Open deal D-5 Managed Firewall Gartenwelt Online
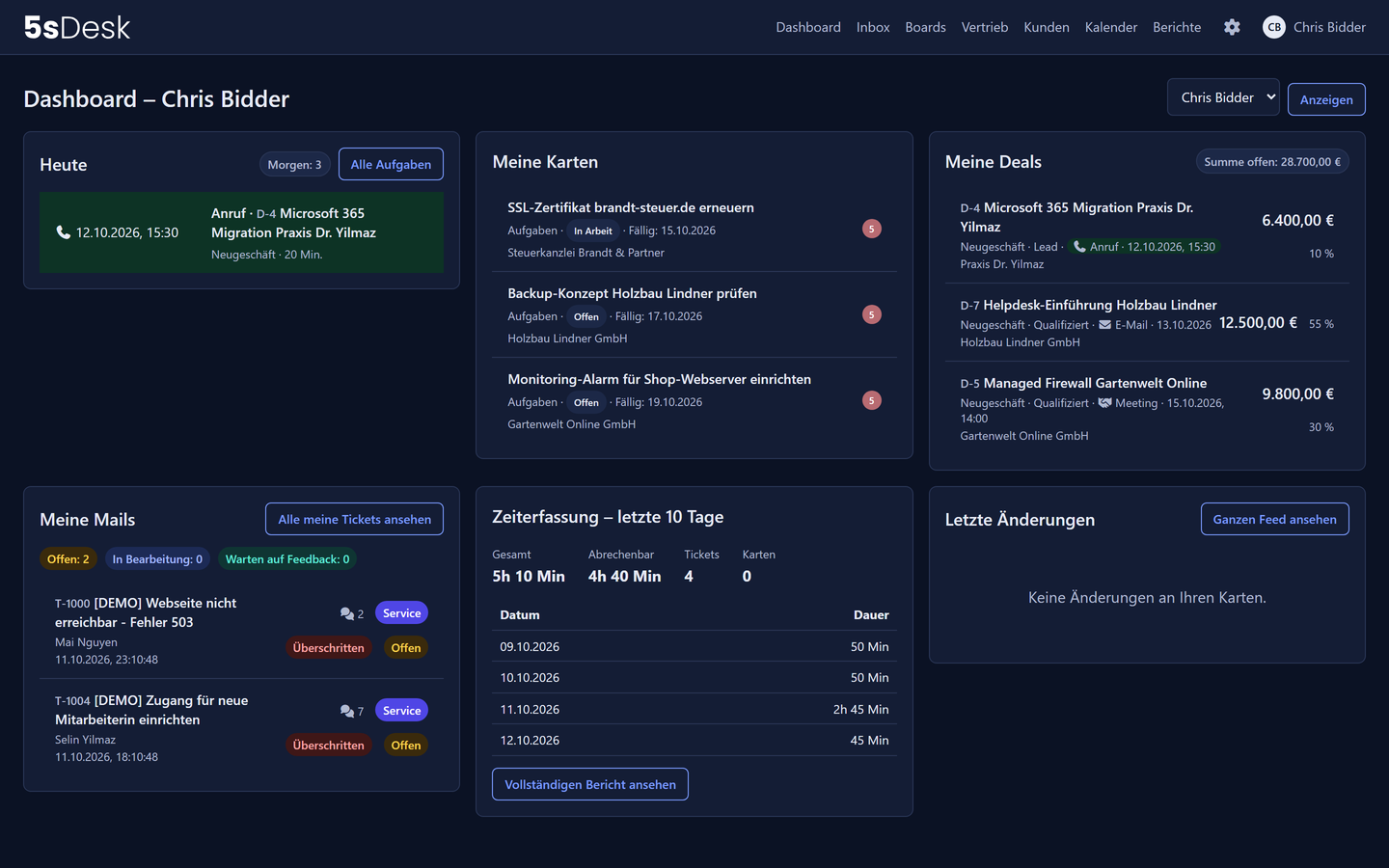 pos(1083,383)
